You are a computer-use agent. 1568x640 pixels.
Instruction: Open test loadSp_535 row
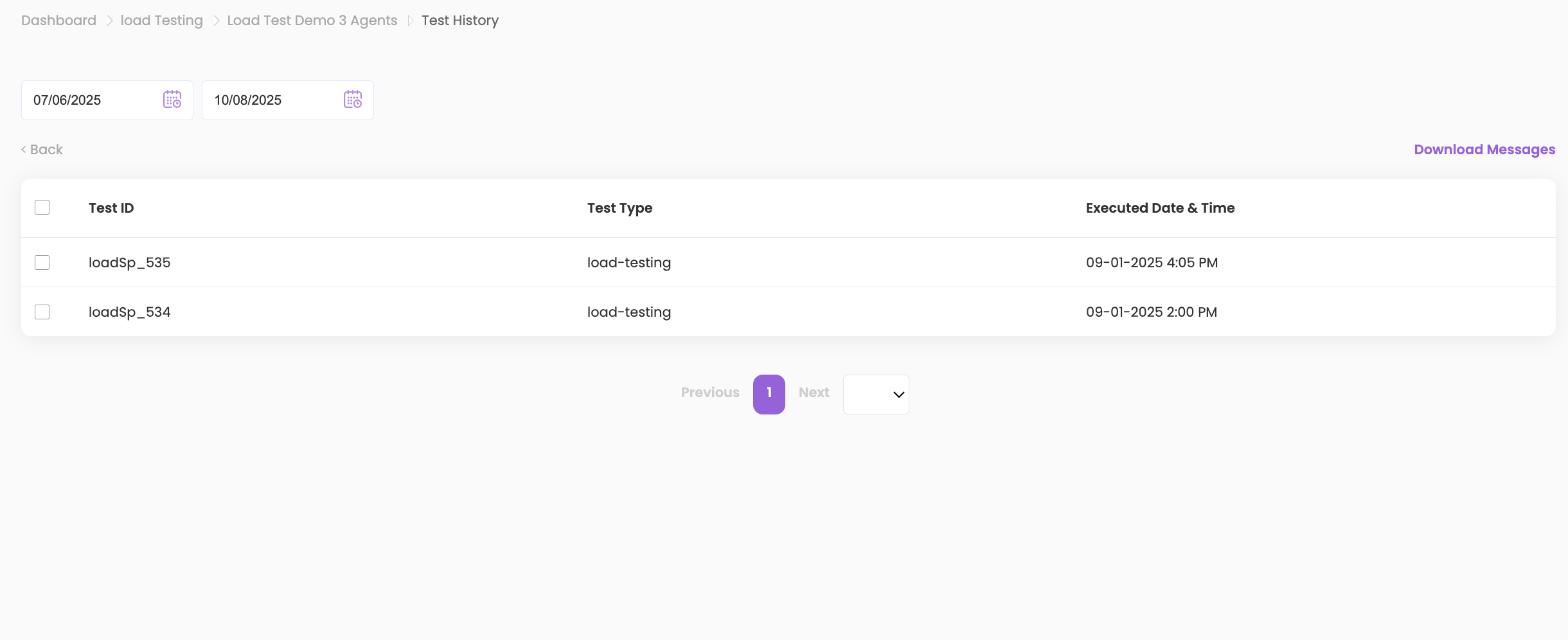click(x=130, y=263)
